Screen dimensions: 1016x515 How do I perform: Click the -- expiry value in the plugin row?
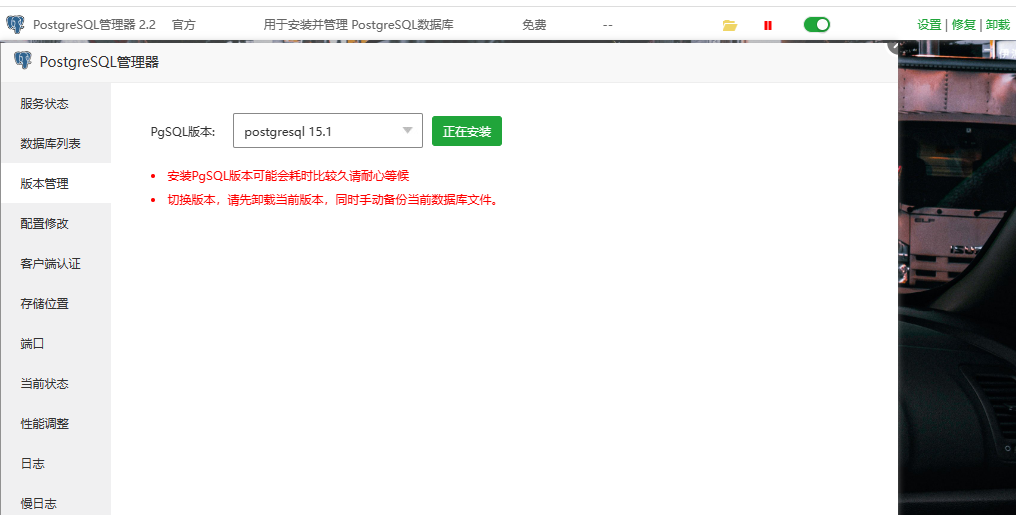coord(607,25)
